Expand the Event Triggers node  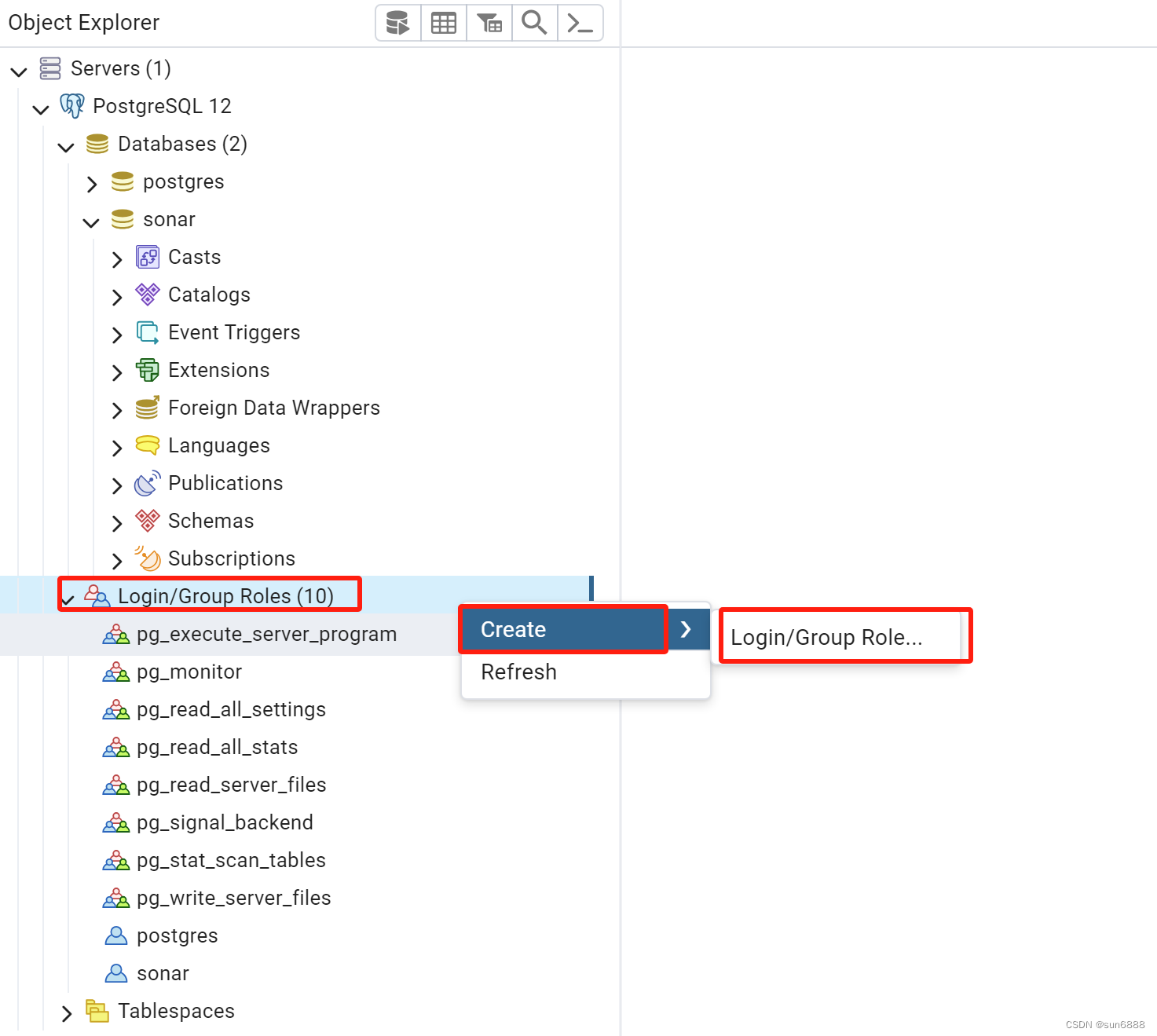117,335
